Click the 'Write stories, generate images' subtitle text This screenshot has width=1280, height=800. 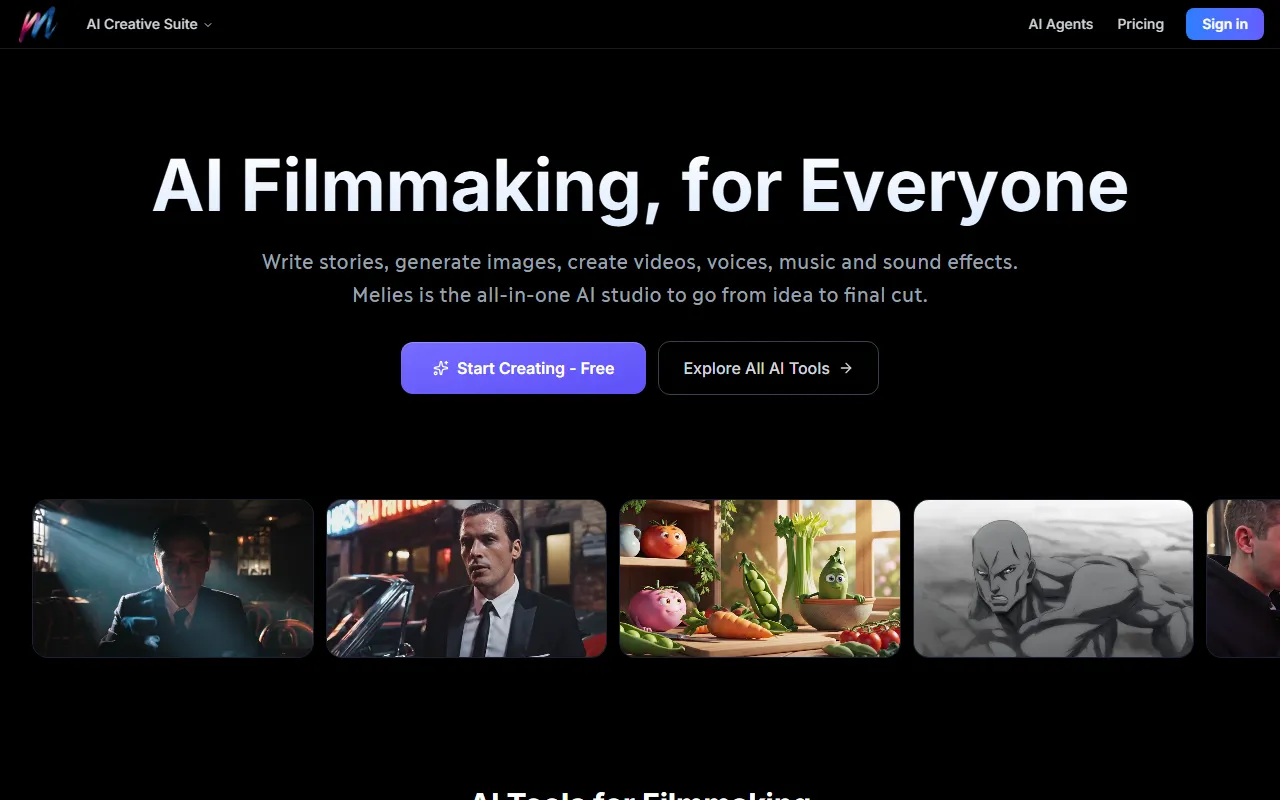point(640,262)
